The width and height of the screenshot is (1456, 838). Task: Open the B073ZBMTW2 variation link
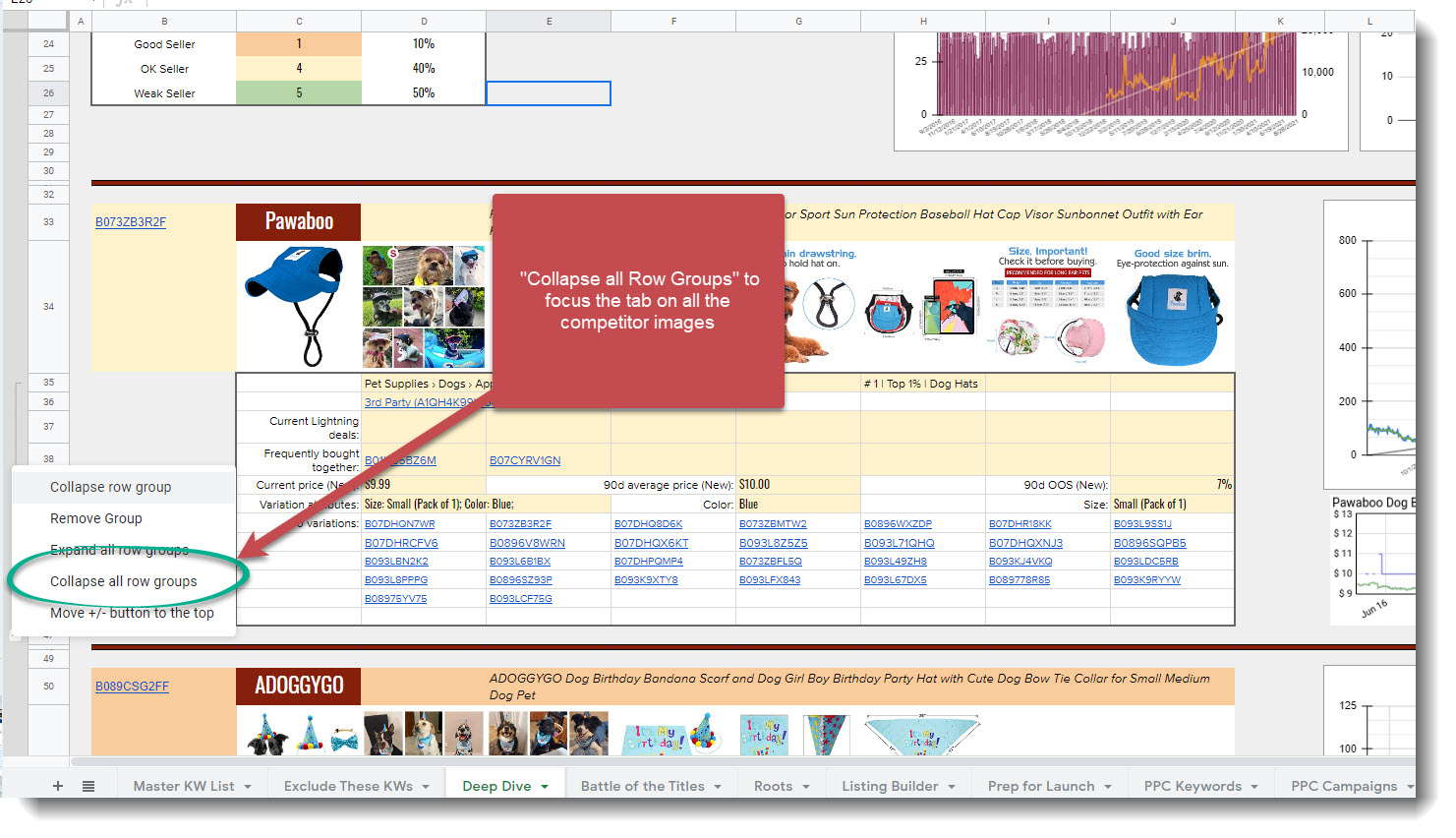click(773, 524)
